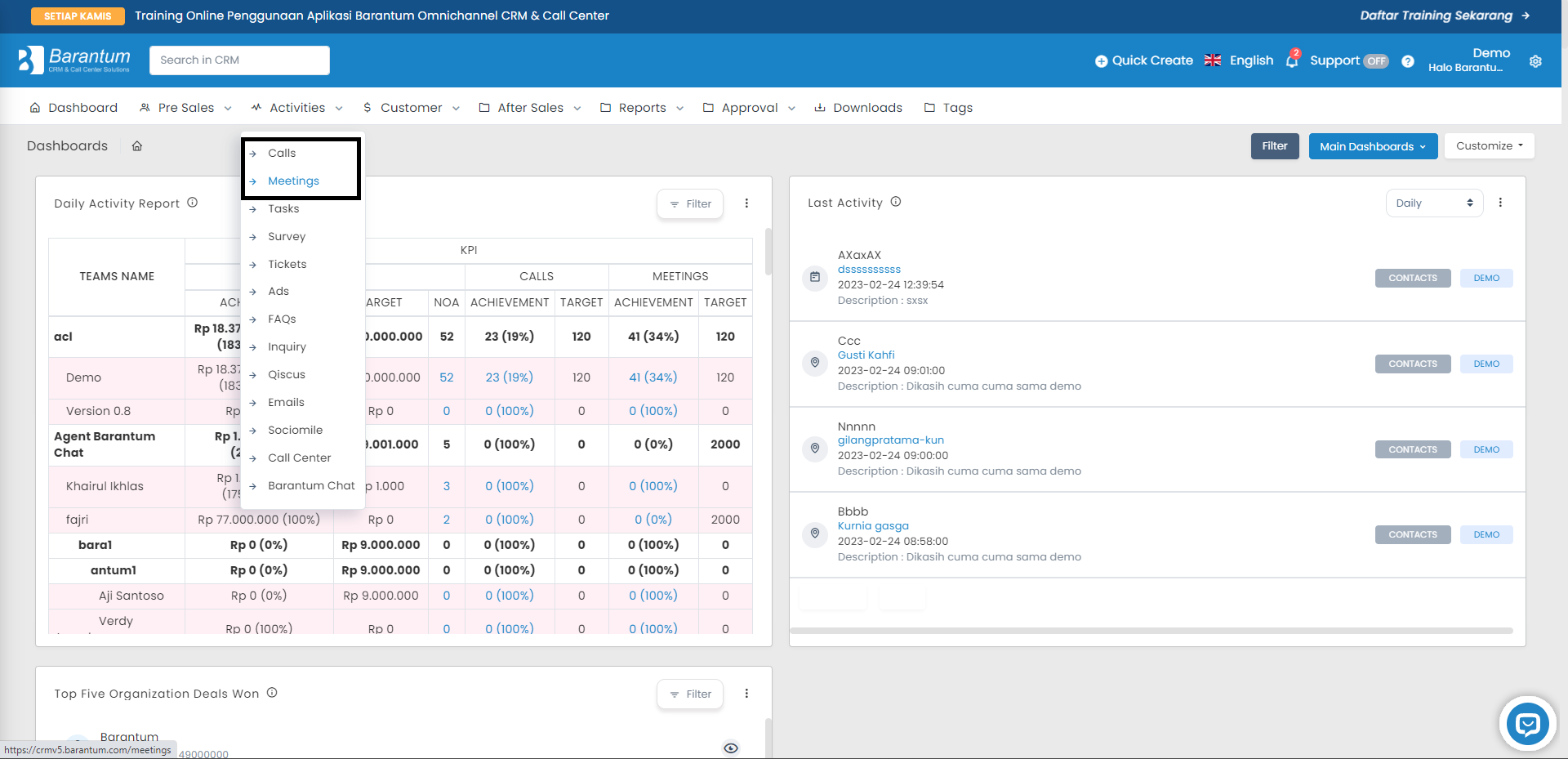Click NOA value 3 for Khairul Ikhlas
Image resolution: width=1568 pixels, height=759 pixels.
tap(446, 486)
